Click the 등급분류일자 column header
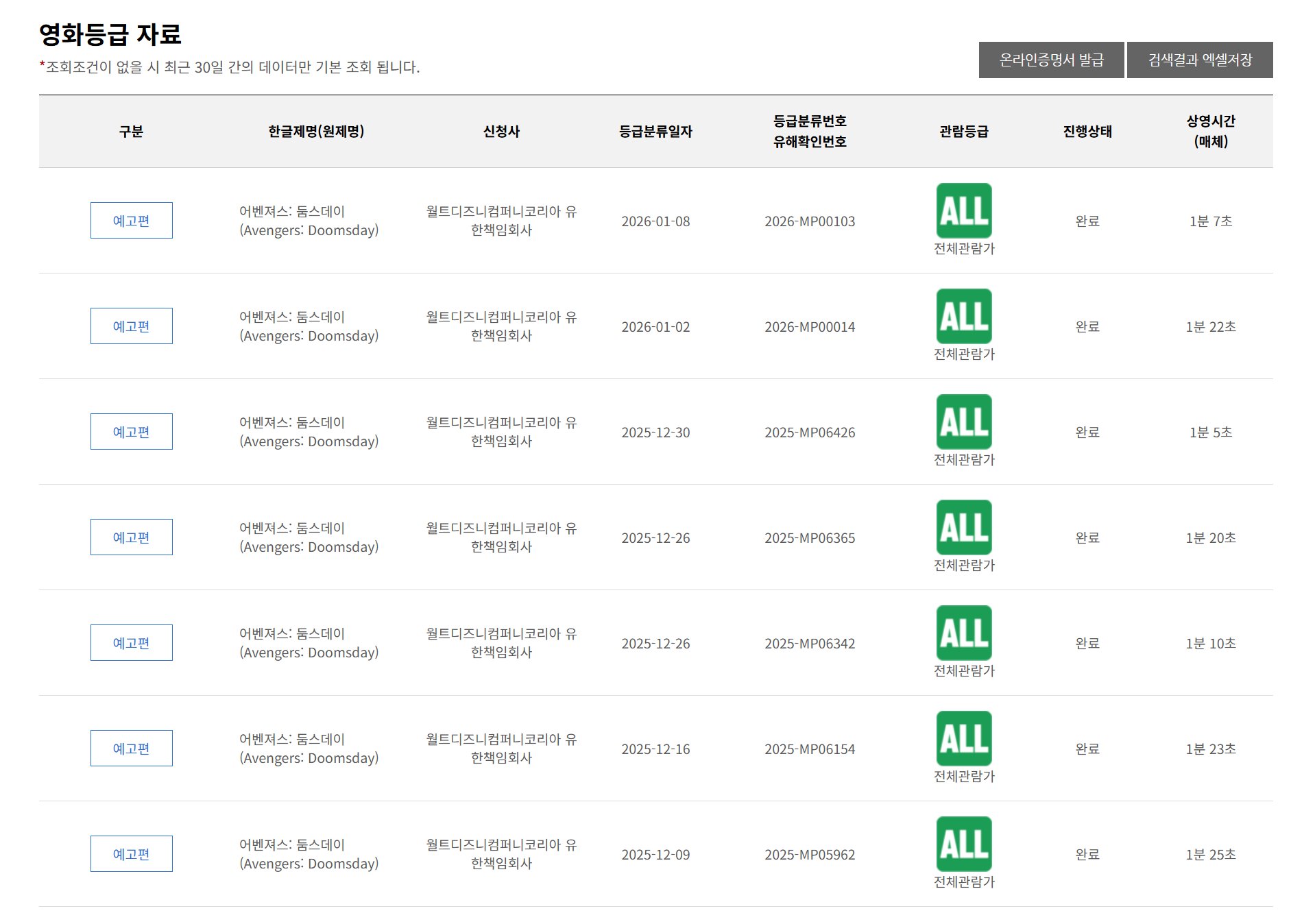Image resolution: width=1315 pixels, height=924 pixels. [655, 132]
